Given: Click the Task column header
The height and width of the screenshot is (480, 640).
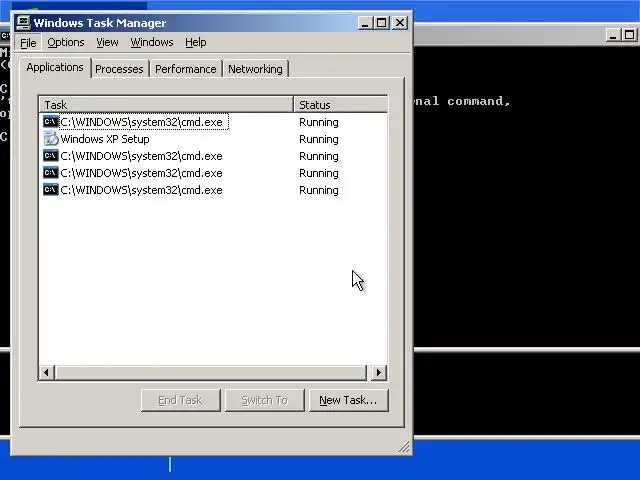Looking at the screenshot, I should click(166, 104).
